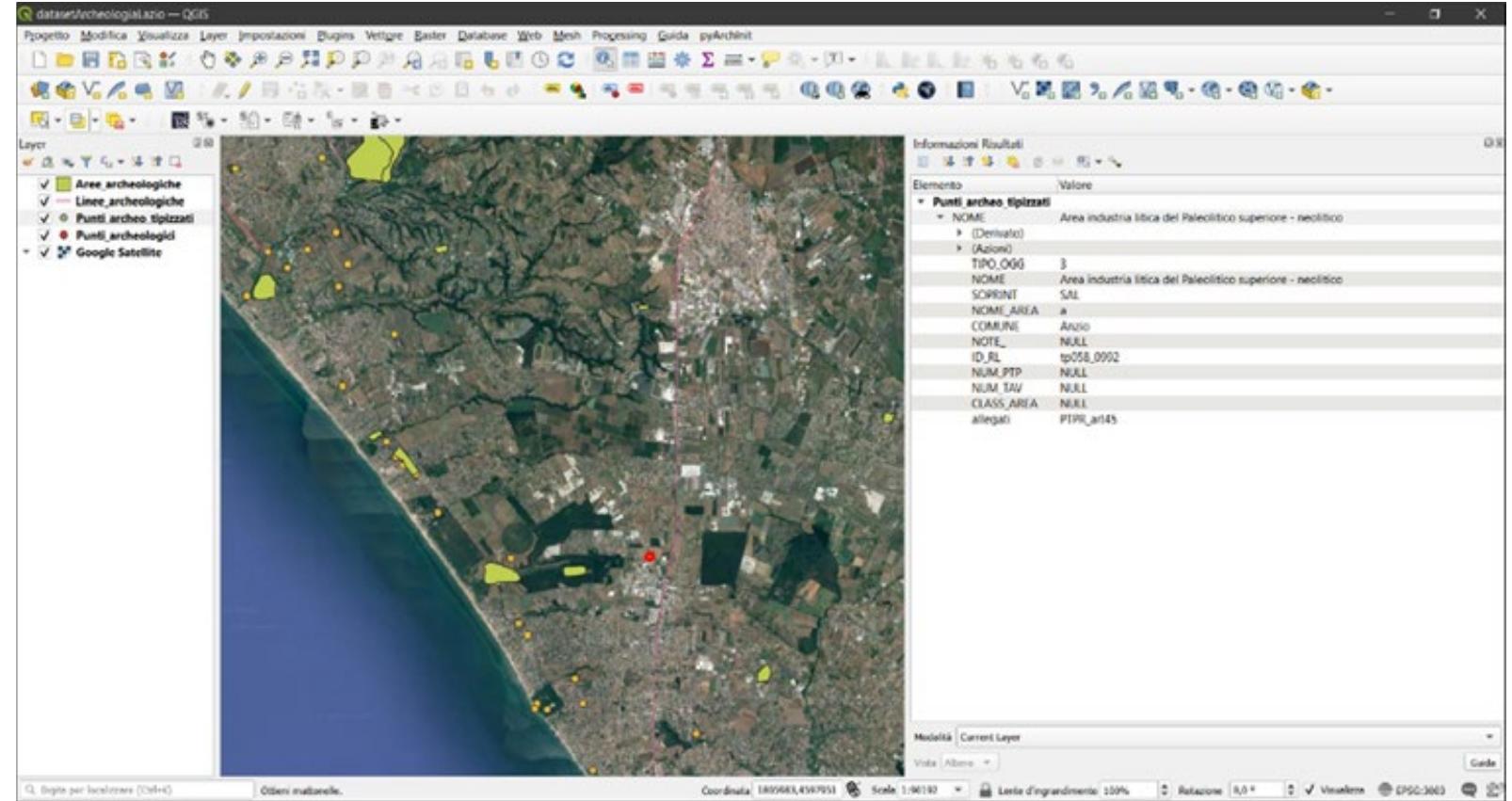
Task: Collapse the Punti_archeo_tipizzati result node
Action: tap(921, 202)
